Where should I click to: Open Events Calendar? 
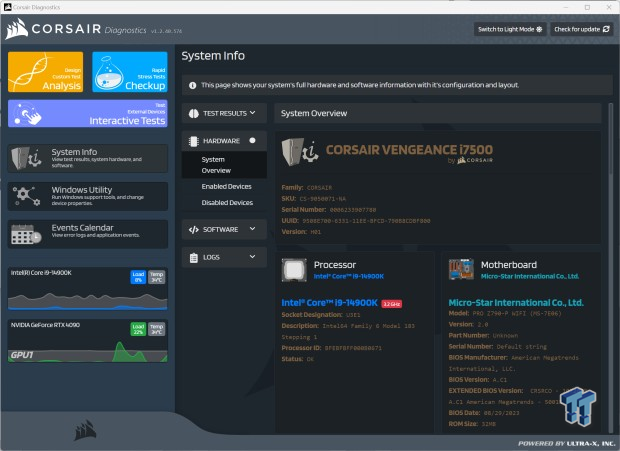pyautogui.click(x=88, y=234)
